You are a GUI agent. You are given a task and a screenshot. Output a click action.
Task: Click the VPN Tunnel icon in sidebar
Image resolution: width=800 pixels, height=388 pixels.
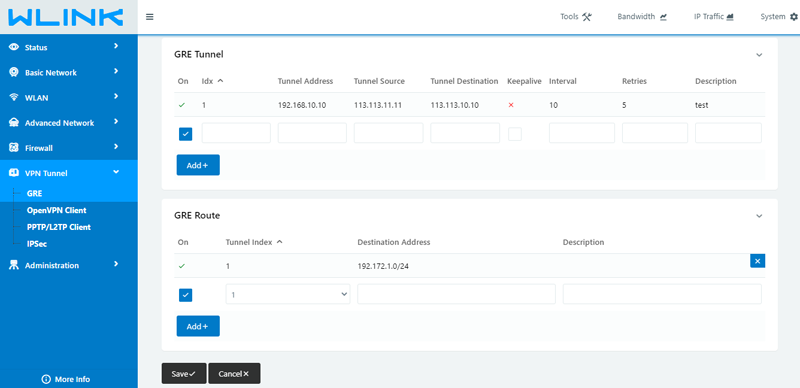pyautogui.click(x=14, y=173)
